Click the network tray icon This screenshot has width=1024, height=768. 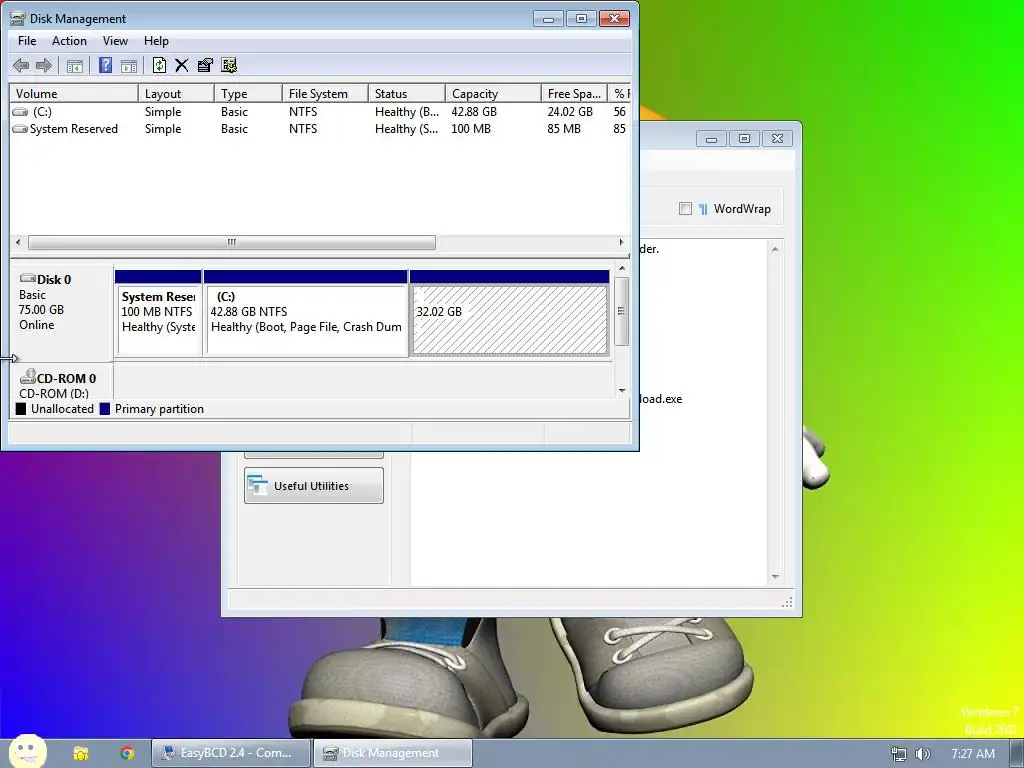899,754
